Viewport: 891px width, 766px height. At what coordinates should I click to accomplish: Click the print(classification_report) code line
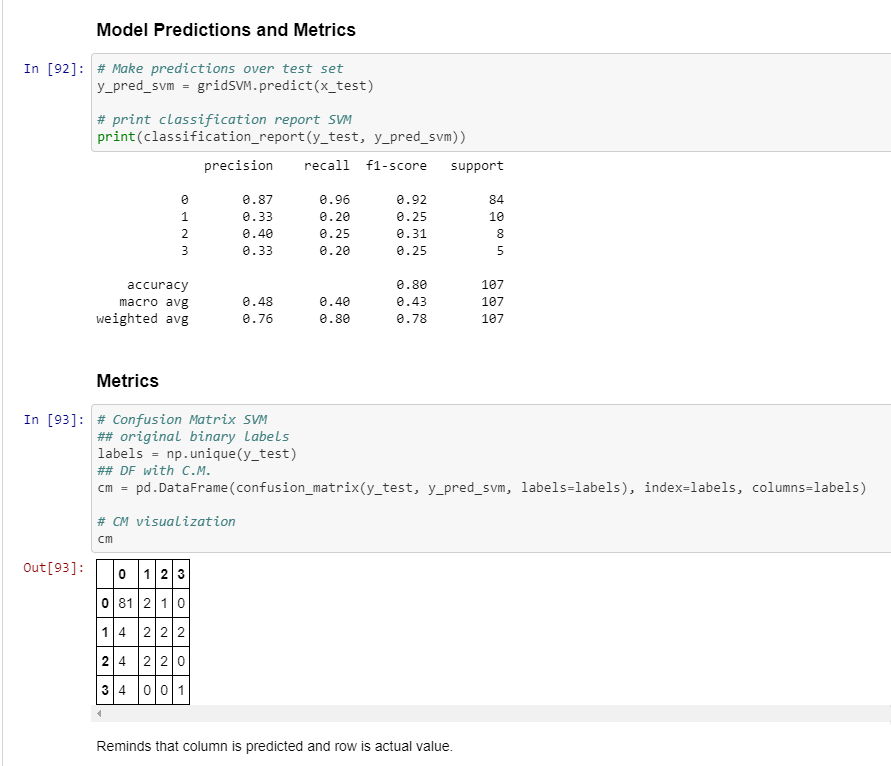[x=281, y=136]
